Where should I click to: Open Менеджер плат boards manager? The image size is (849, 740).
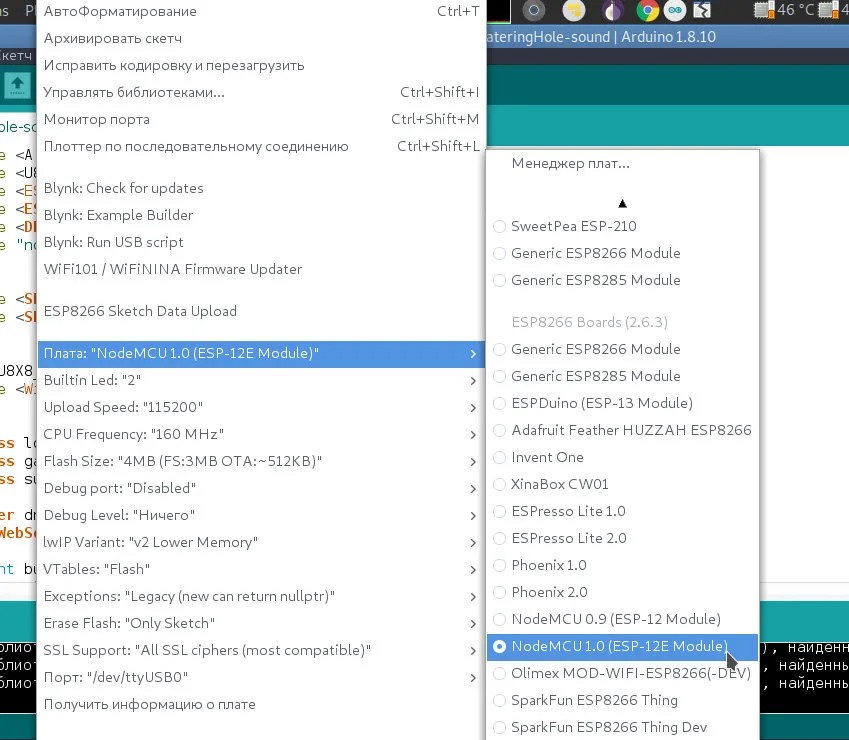570,162
